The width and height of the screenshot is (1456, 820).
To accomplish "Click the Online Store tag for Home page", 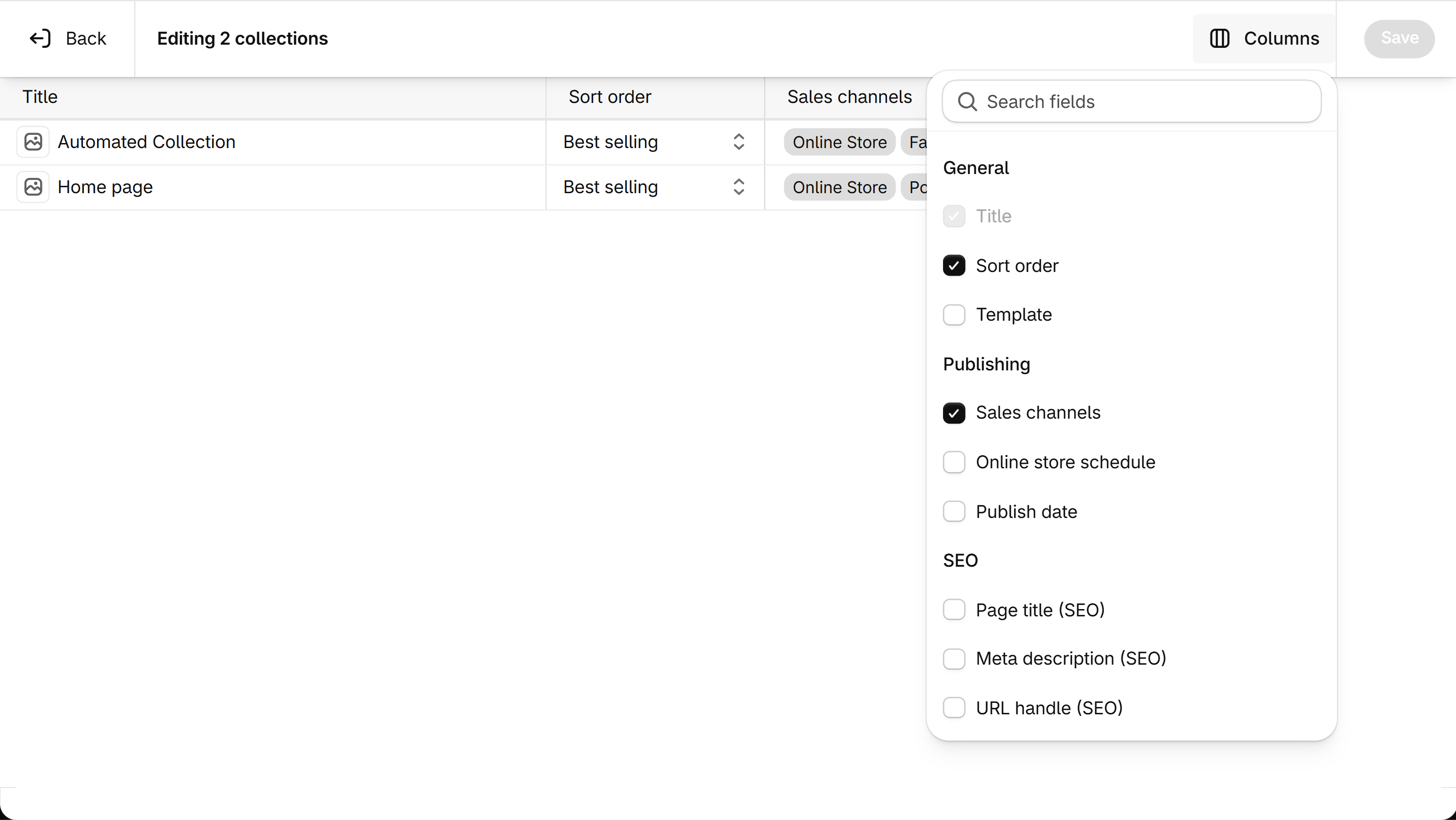I will [x=839, y=188].
